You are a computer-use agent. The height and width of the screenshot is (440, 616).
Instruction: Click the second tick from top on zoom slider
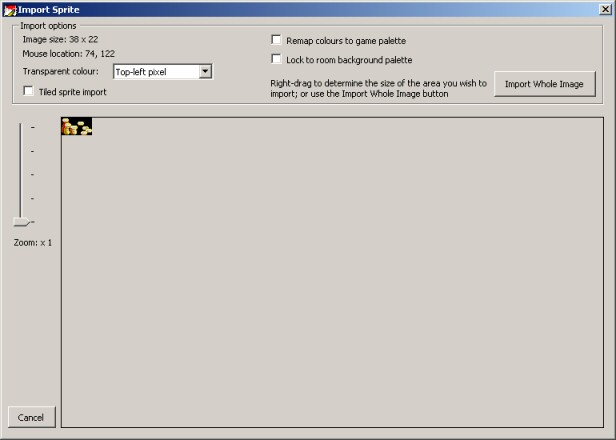33,151
